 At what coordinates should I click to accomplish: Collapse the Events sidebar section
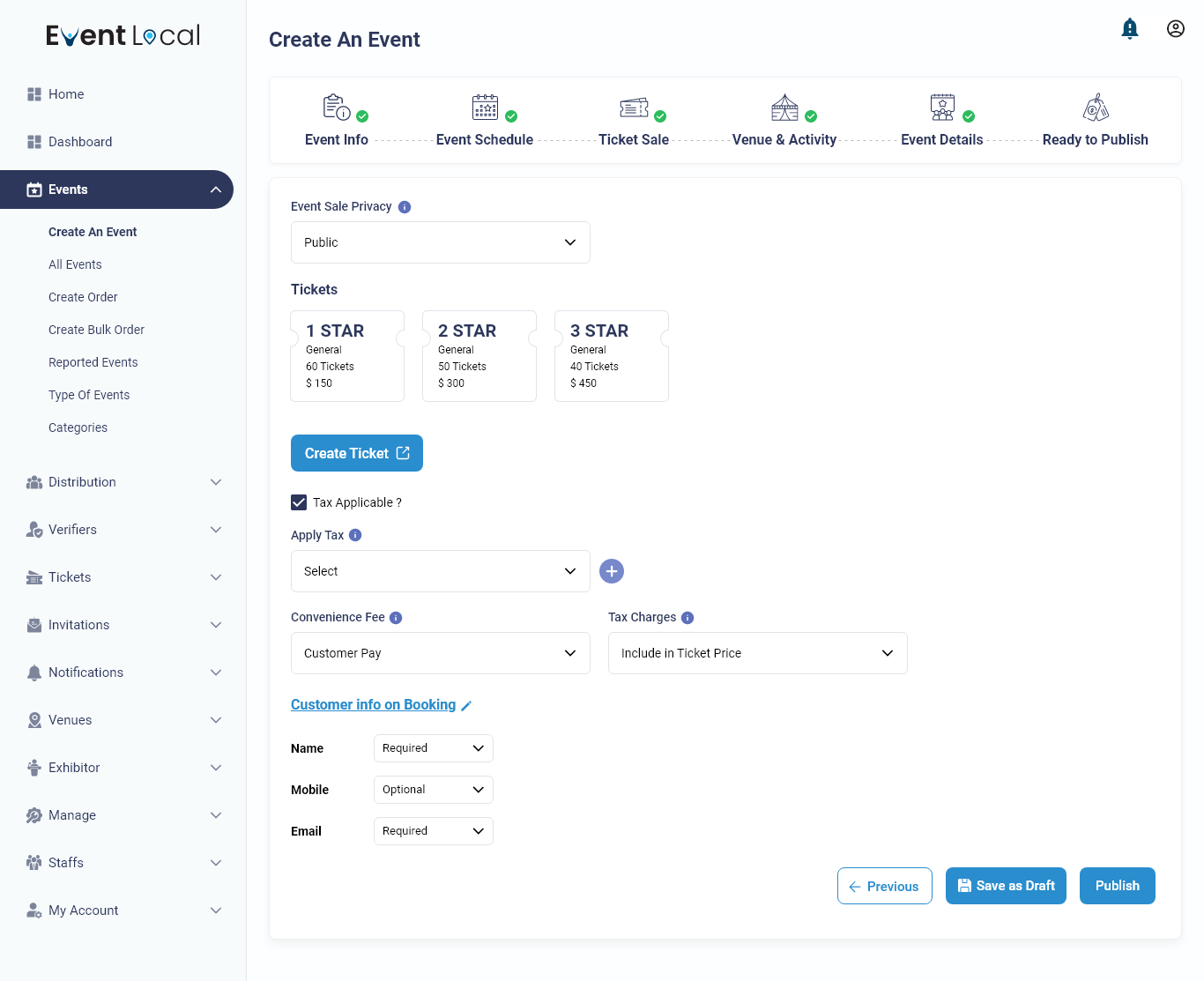click(x=216, y=190)
